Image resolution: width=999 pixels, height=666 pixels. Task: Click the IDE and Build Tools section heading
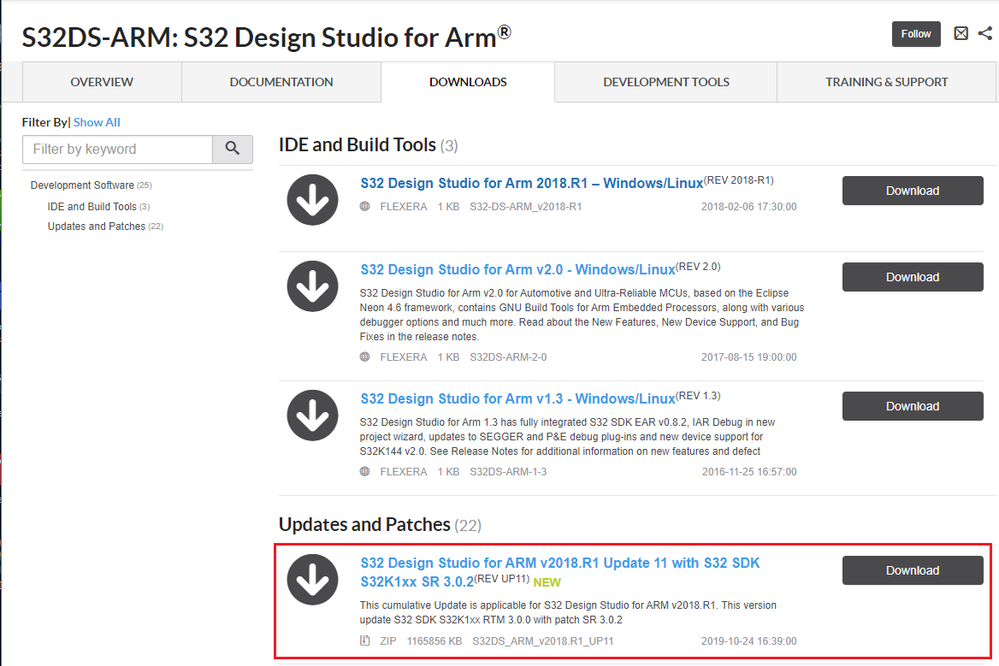tap(357, 145)
